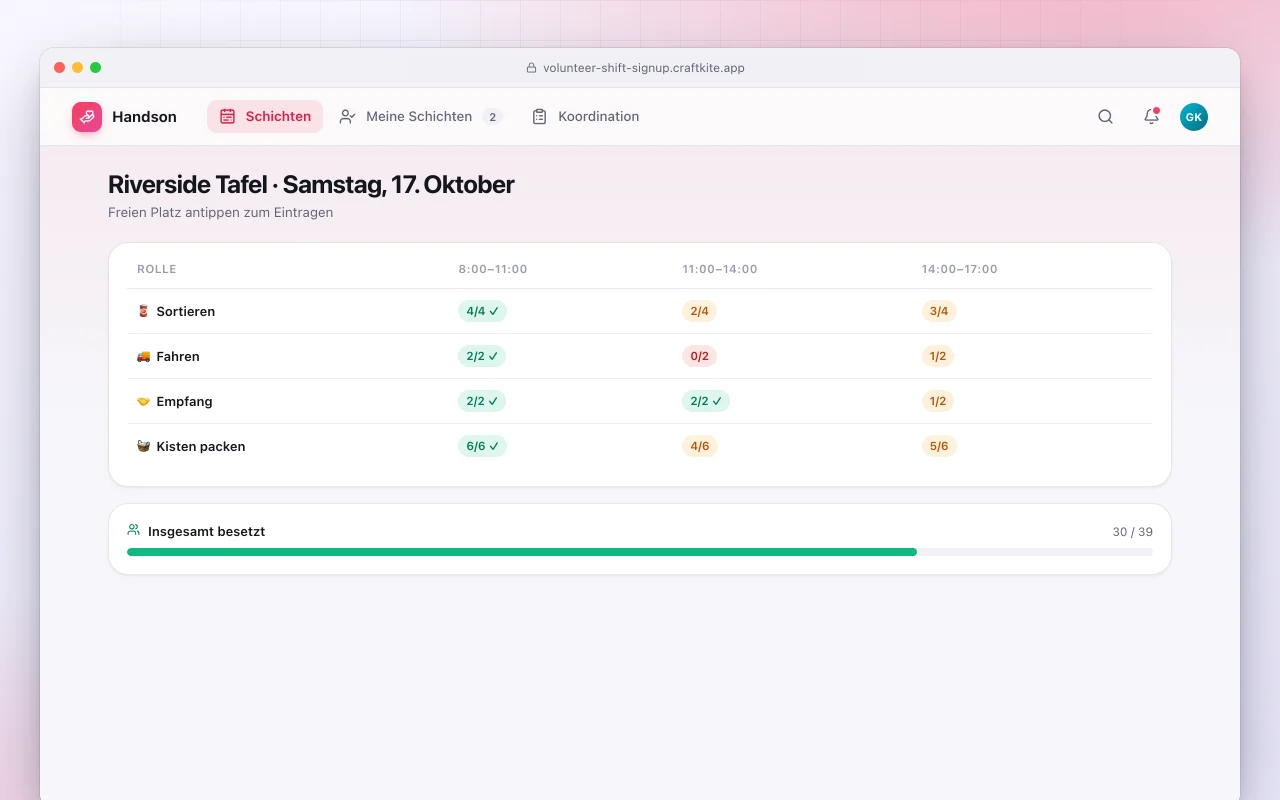The height and width of the screenshot is (800, 1280).
Task: Choose Fahren 14:00–17:00 slot showing 1/2
Action: click(938, 356)
